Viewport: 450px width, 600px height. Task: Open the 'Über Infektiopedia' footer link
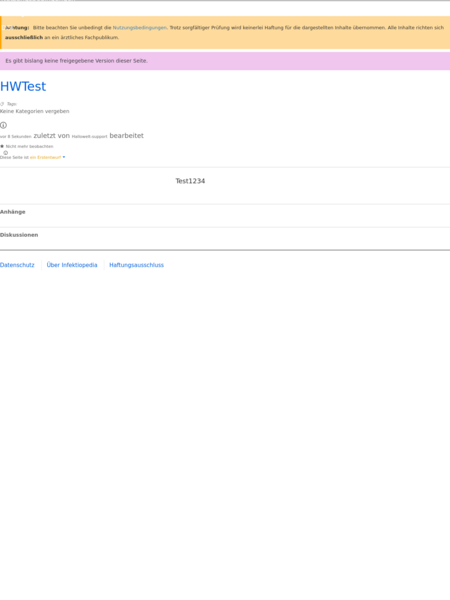click(x=72, y=265)
